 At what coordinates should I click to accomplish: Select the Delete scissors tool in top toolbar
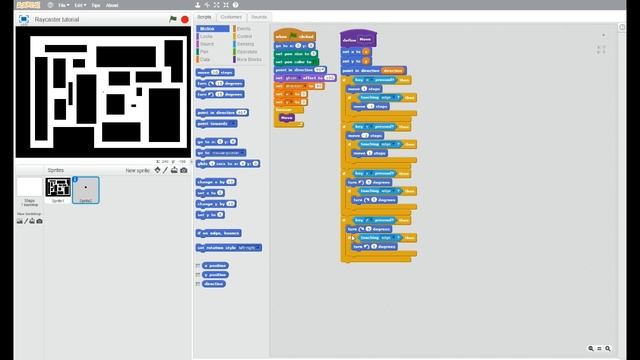pos(207,5)
